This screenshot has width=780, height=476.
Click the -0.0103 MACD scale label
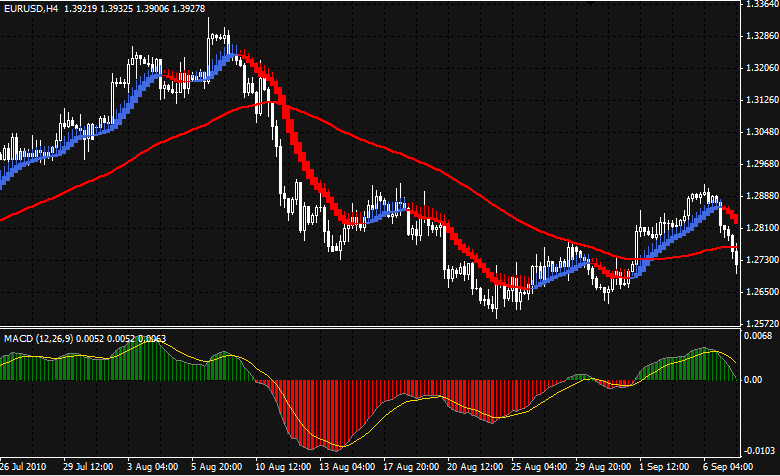coord(759,451)
